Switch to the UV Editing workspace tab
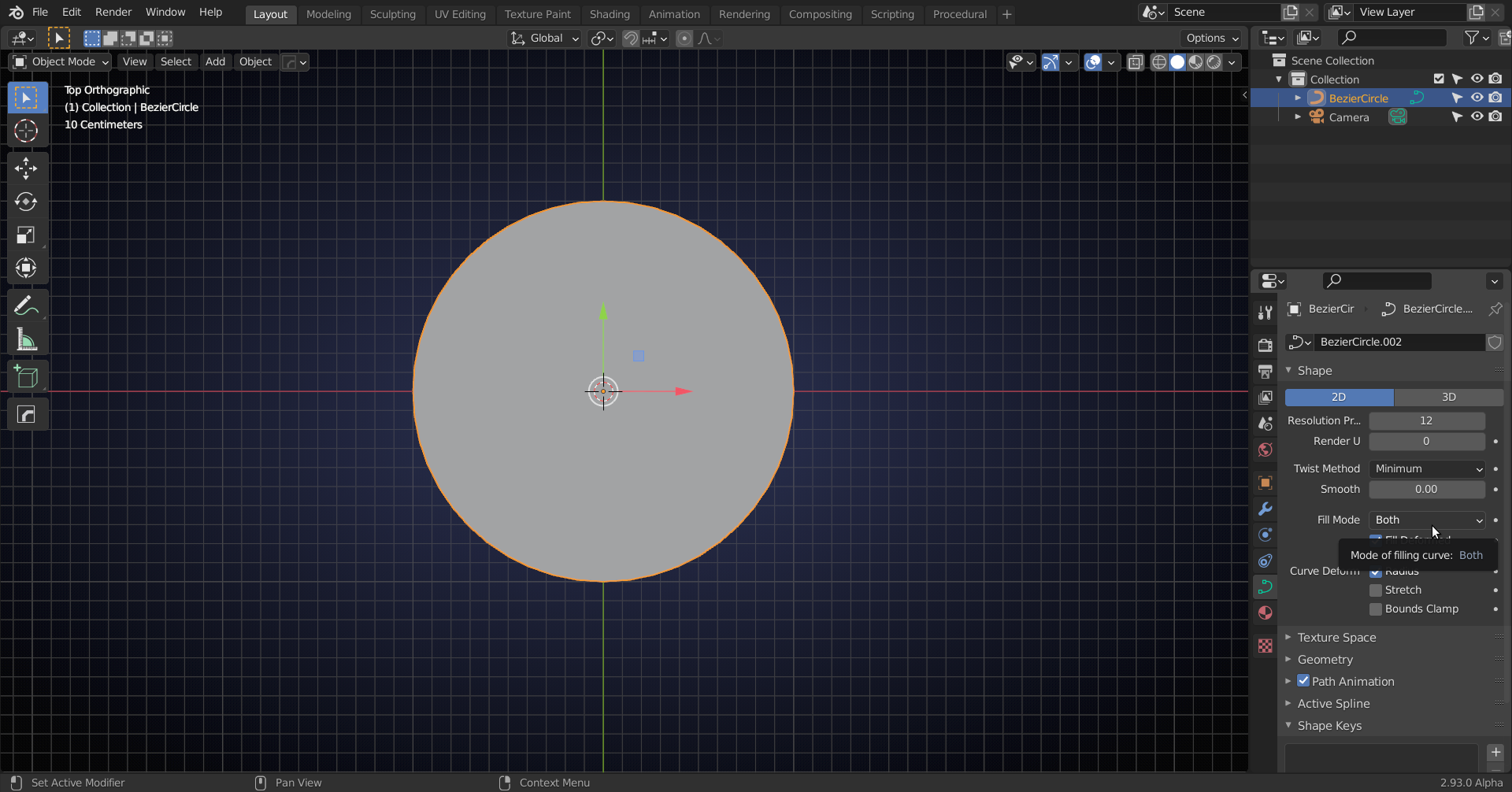The height and width of the screenshot is (792, 1512). (x=460, y=14)
